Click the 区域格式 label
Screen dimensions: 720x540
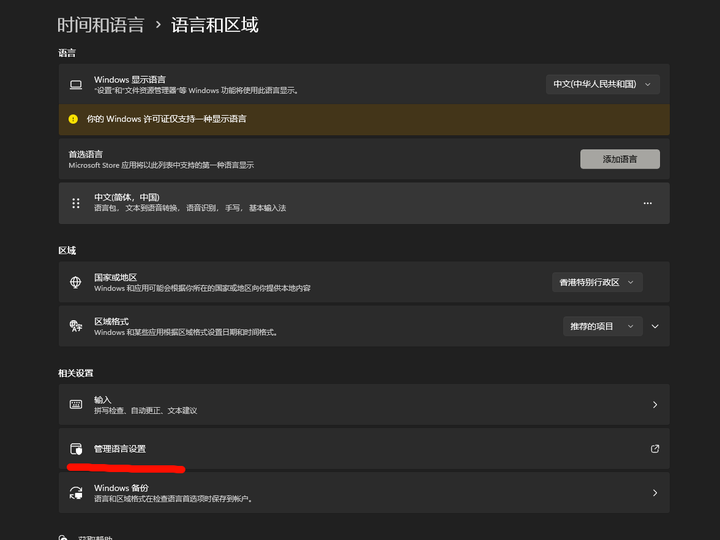[111, 321]
